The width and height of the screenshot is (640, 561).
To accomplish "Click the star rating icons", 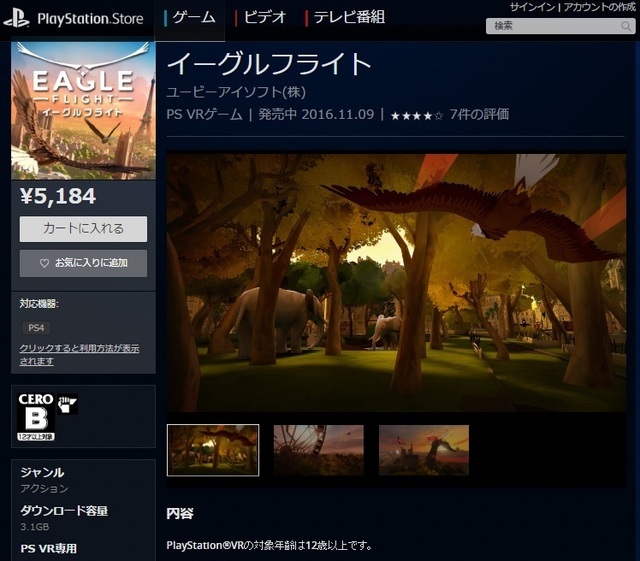I will pos(417,116).
